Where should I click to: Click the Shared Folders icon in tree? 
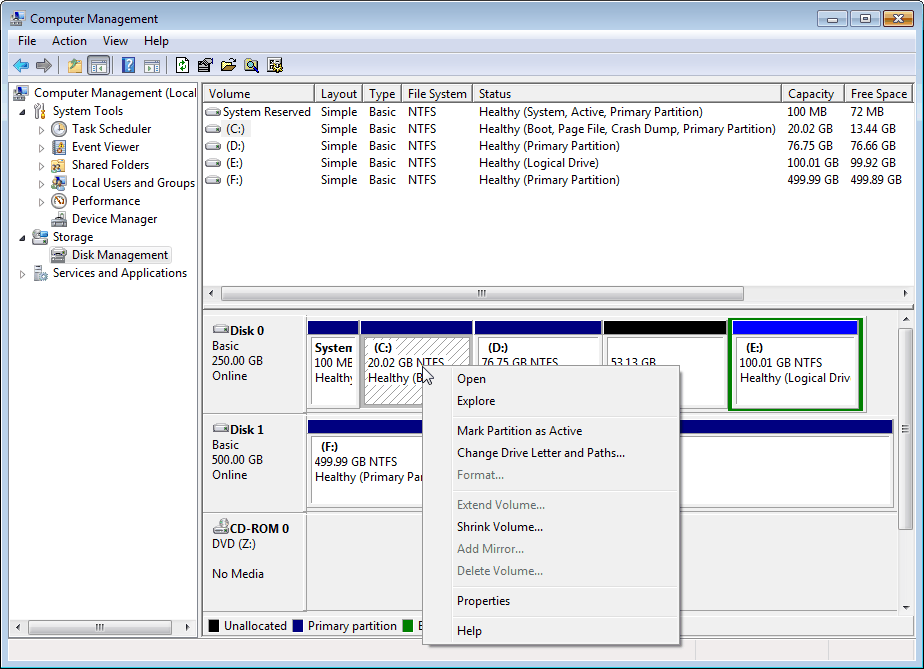[58, 166]
